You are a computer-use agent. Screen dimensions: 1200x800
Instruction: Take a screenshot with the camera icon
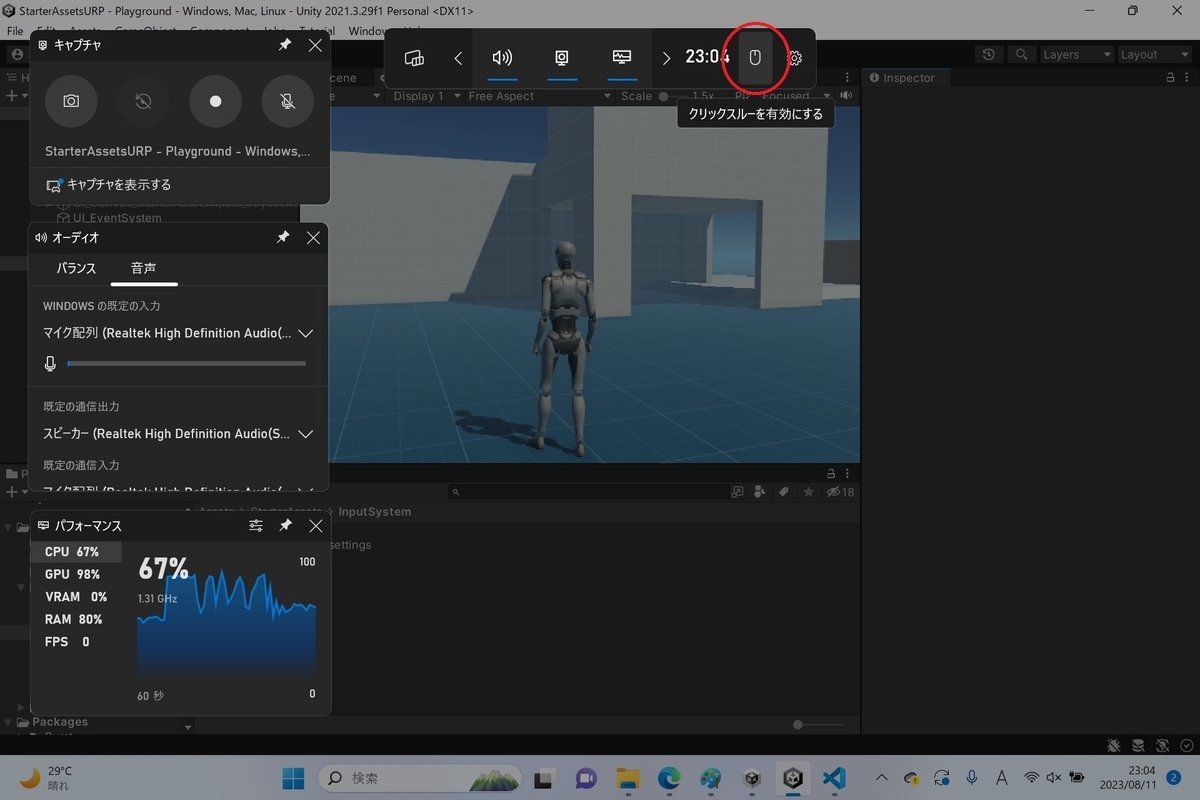71,101
